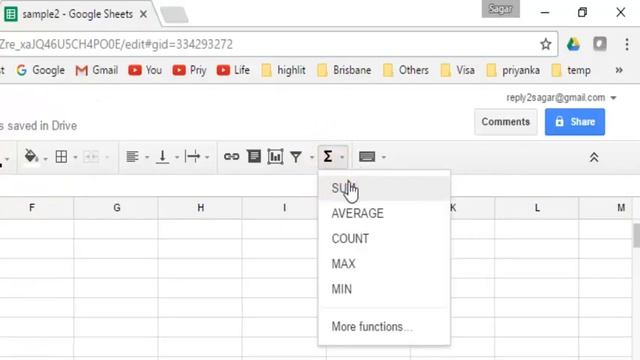Click the text wrapping icon
The height and width of the screenshot is (360, 640).
click(x=192, y=157)
